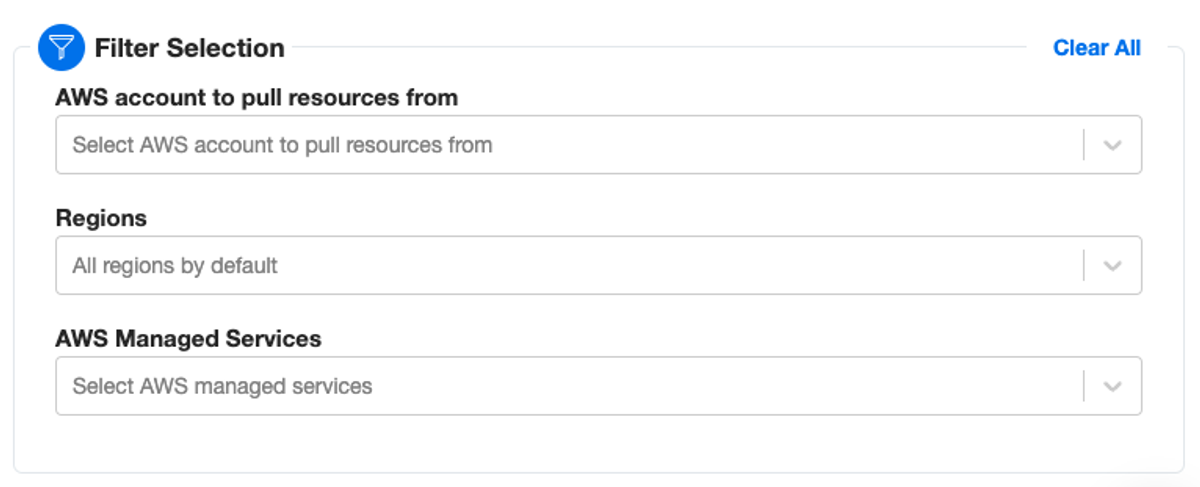Click the 'AWS account to pull resources from' label
Image resolution: width=1200 pixels, height=487 pixels.
[257, 98]
